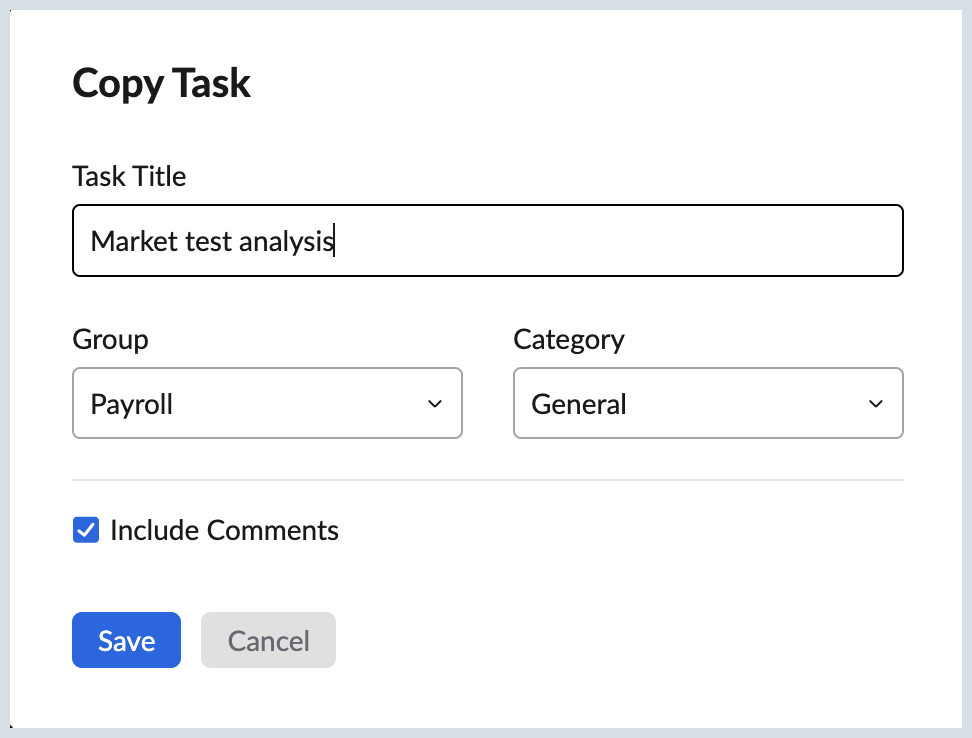
Task: Focus the Task Title input field
Action: point(488,240)
